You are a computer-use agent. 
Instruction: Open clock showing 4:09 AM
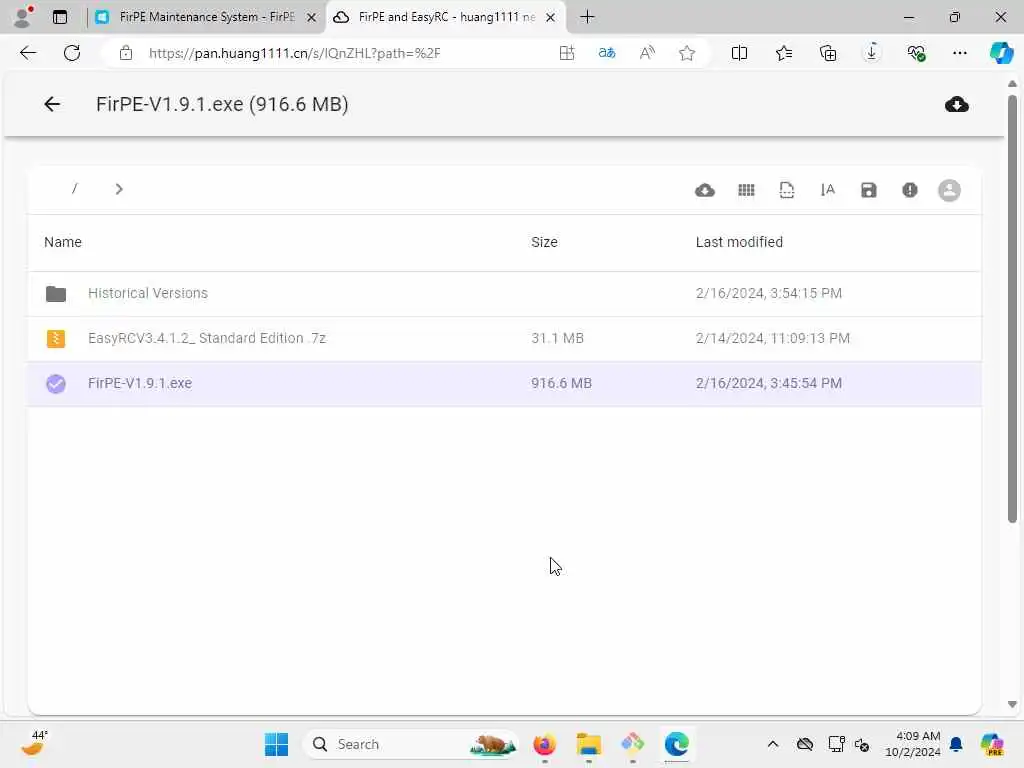(x=912, y=744)
